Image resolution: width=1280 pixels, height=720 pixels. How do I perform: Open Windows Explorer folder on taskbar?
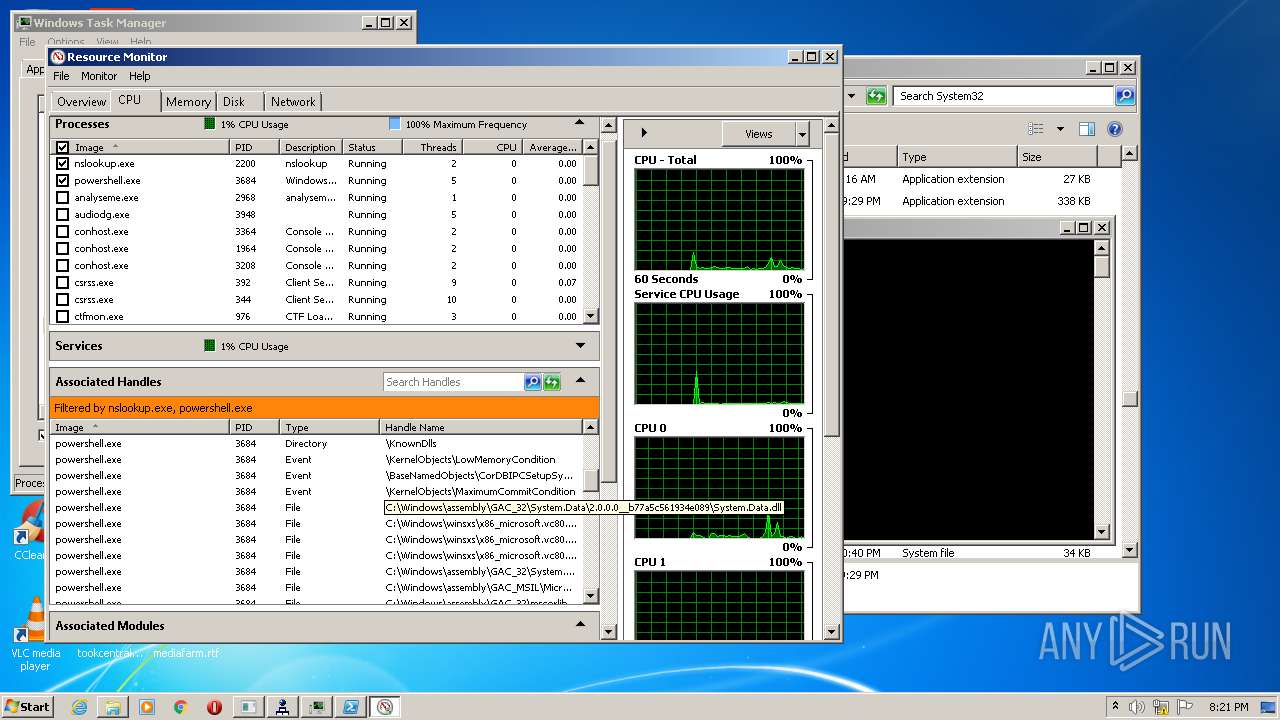[113, 707]
